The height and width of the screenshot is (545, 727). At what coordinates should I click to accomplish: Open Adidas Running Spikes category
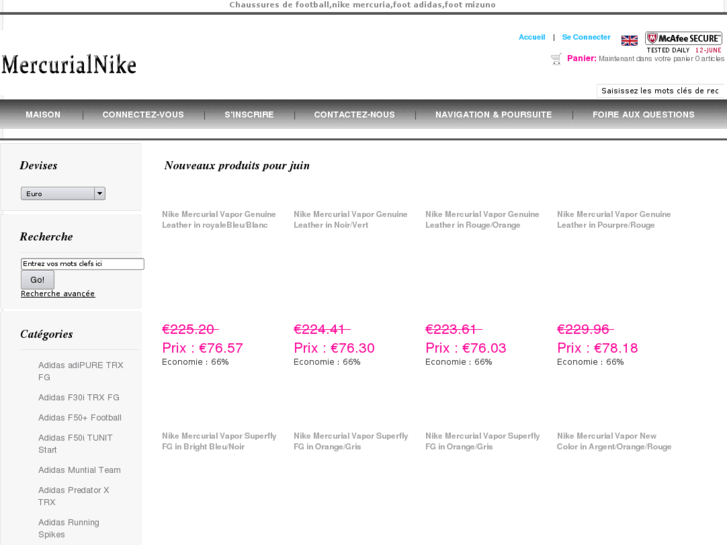pos(69,528)
